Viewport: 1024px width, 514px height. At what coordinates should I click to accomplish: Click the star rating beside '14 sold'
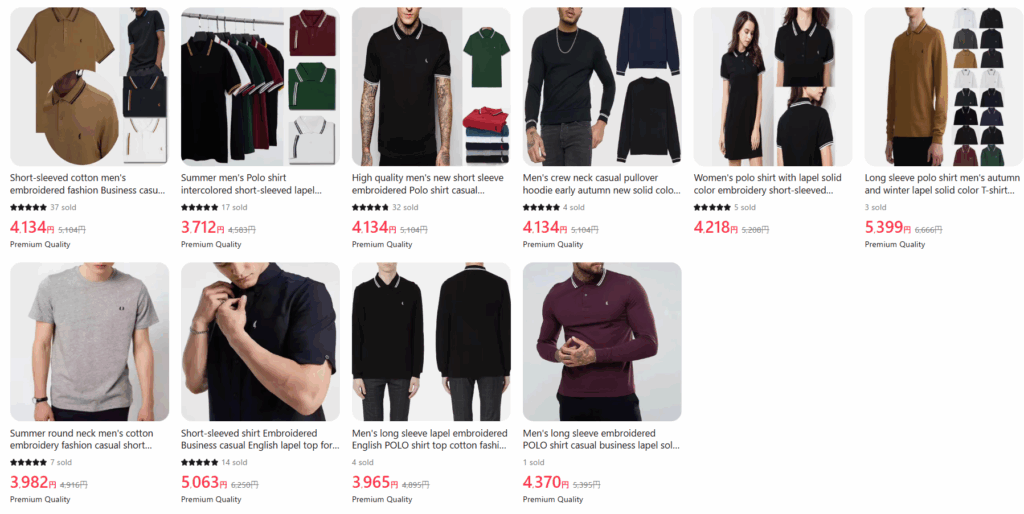tap(199, 462)
